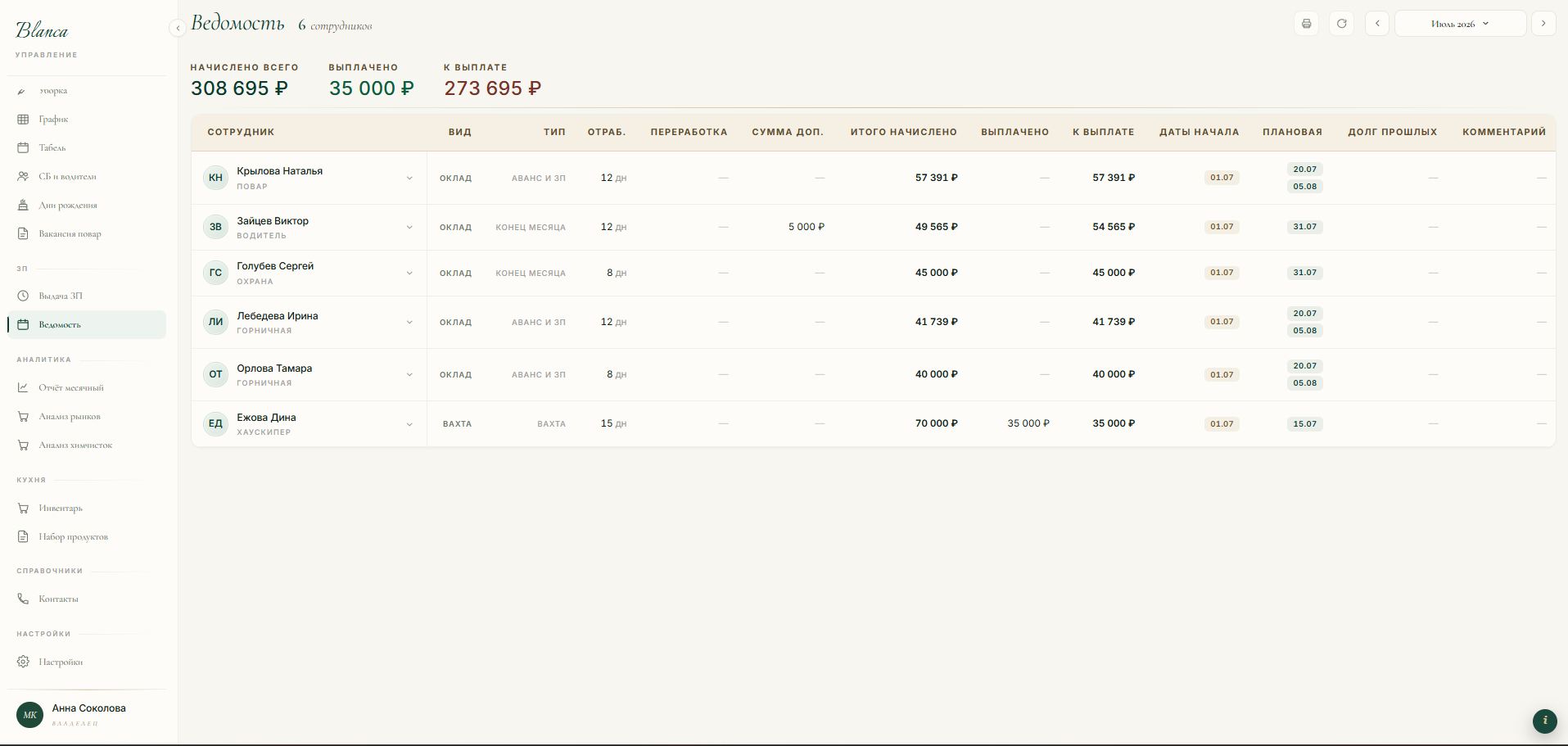Click 20.07 planned date for Лебедева Ирина
Image resolution: width=1568 pixels, height=746 pixels.
[x=1304, y=314]
